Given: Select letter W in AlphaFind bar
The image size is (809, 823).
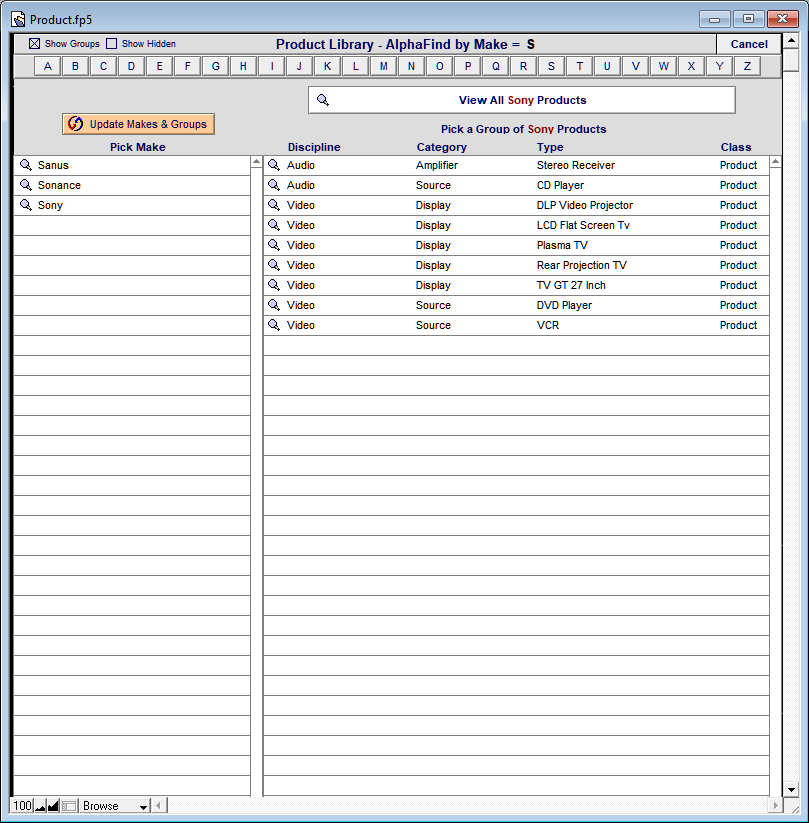Looking at the screenshot, I should point(664,66).
